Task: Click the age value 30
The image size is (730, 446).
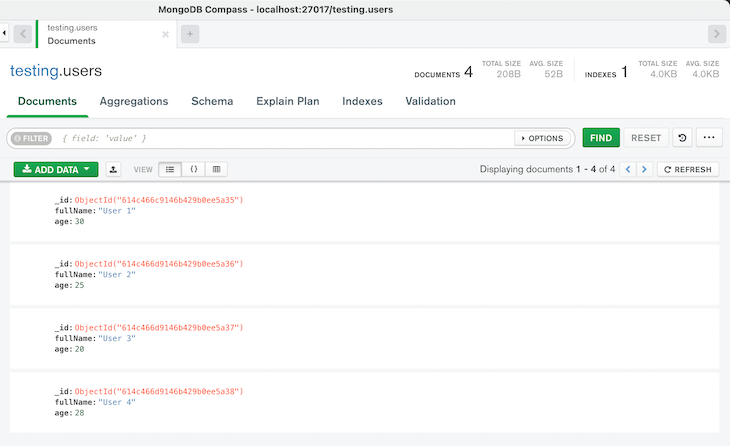Action: (80, 222)
